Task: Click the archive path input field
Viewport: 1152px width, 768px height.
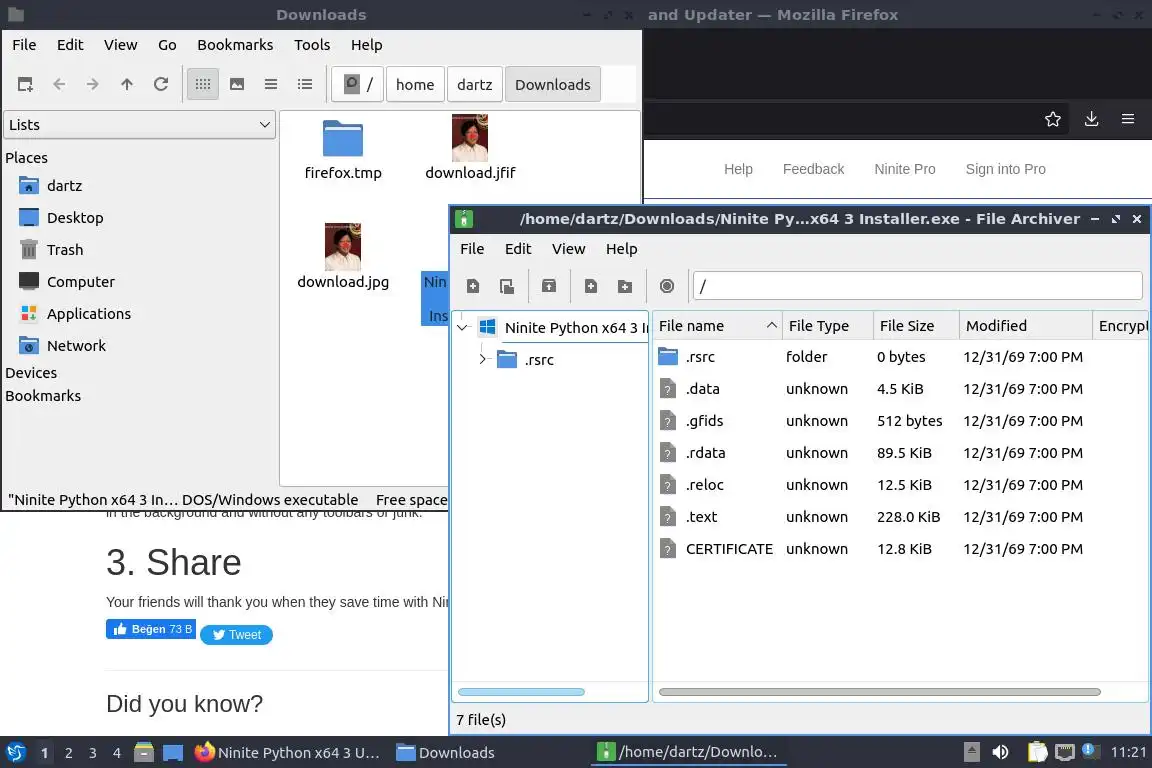Action: (x=918, y=286)
